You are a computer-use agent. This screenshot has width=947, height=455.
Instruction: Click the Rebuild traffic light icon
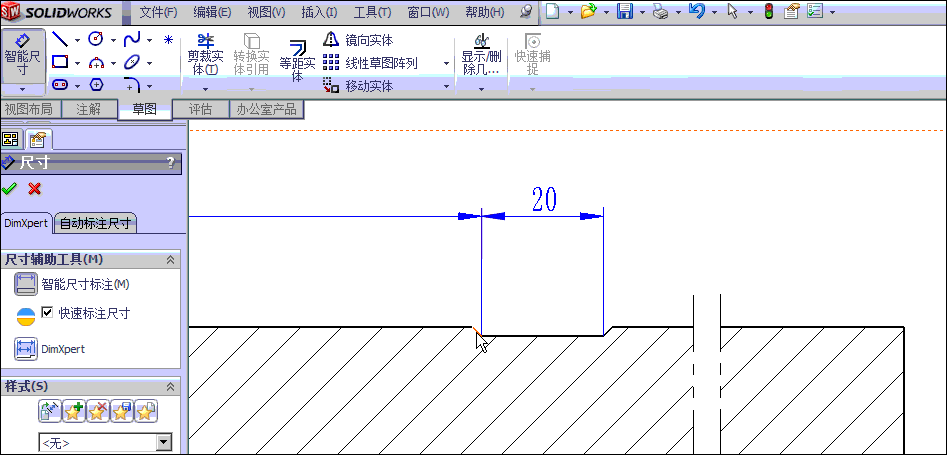(x=768, y=11)
